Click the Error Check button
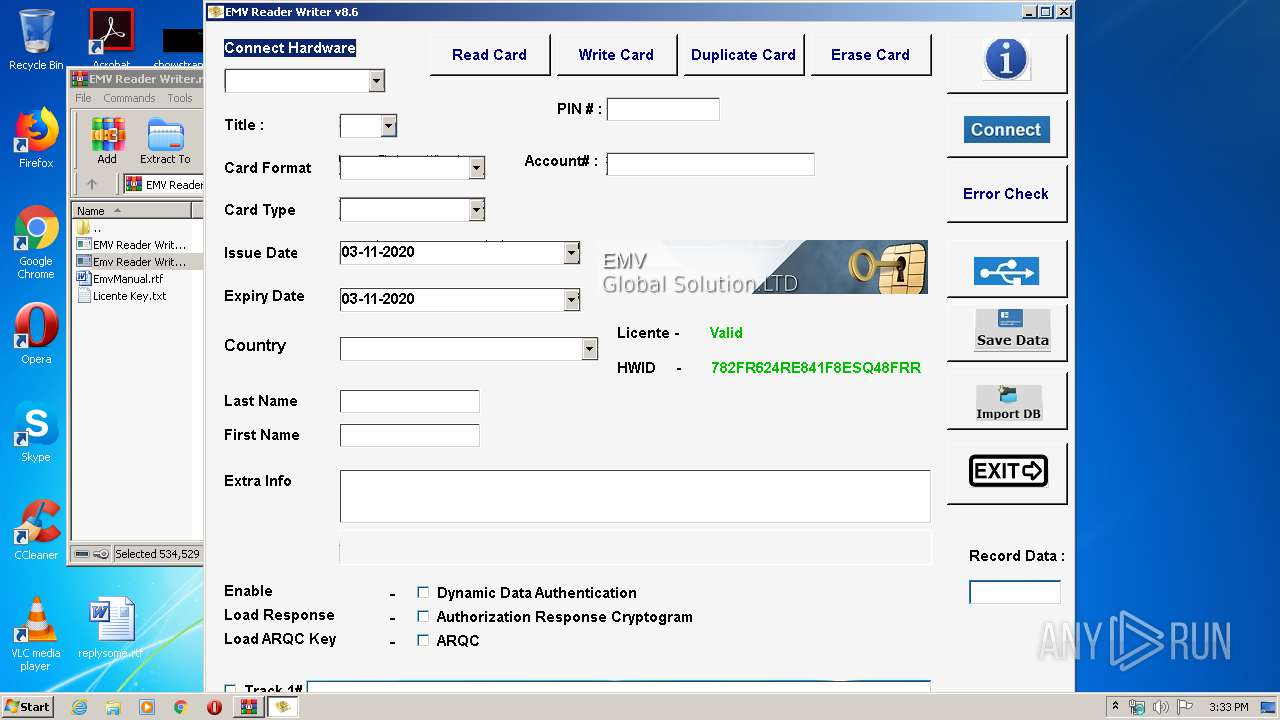1280x720 pixels. (1006, 193)
